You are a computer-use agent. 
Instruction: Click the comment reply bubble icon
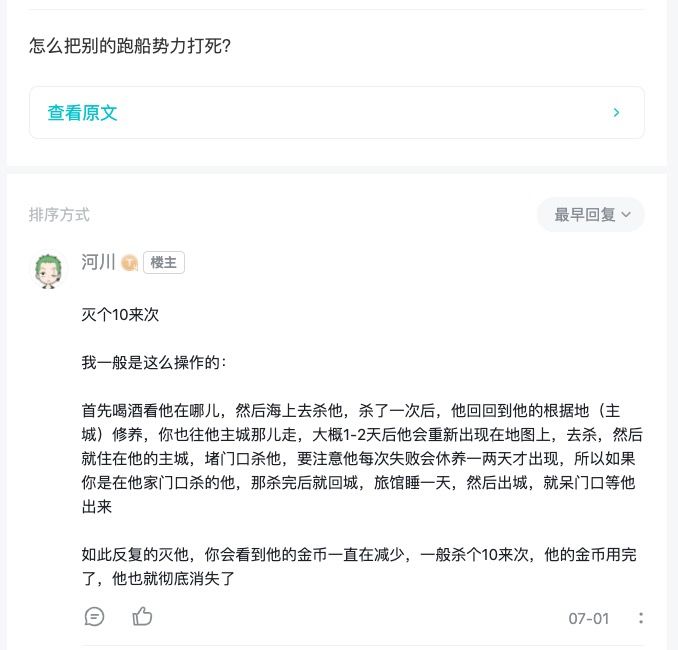pos(95,616)
